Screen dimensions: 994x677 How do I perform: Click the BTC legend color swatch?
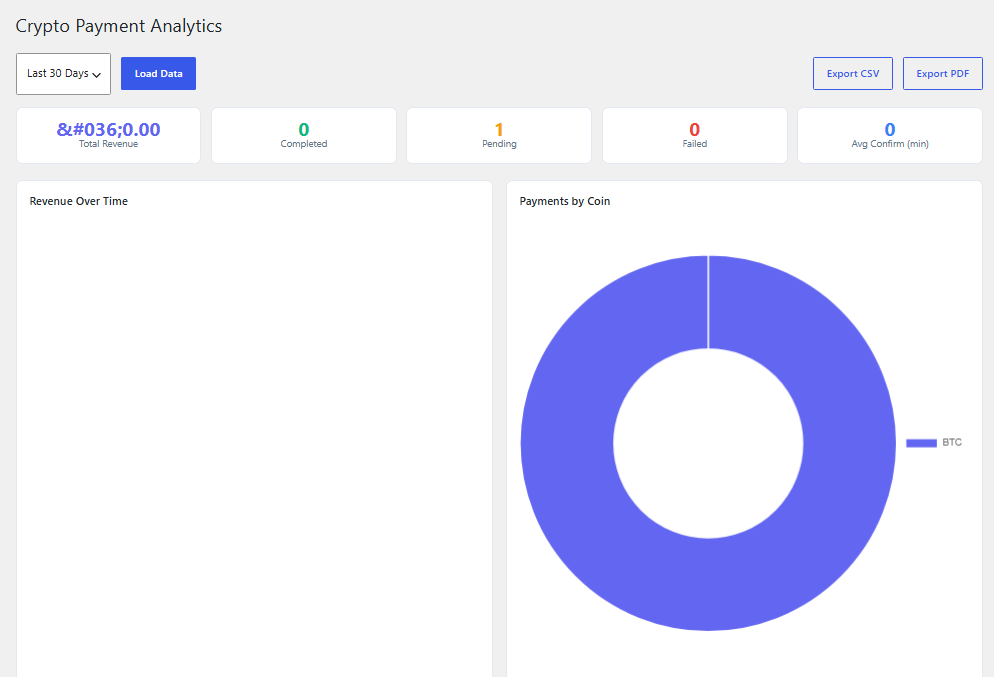pyautogui.click(x=921, y=443)
